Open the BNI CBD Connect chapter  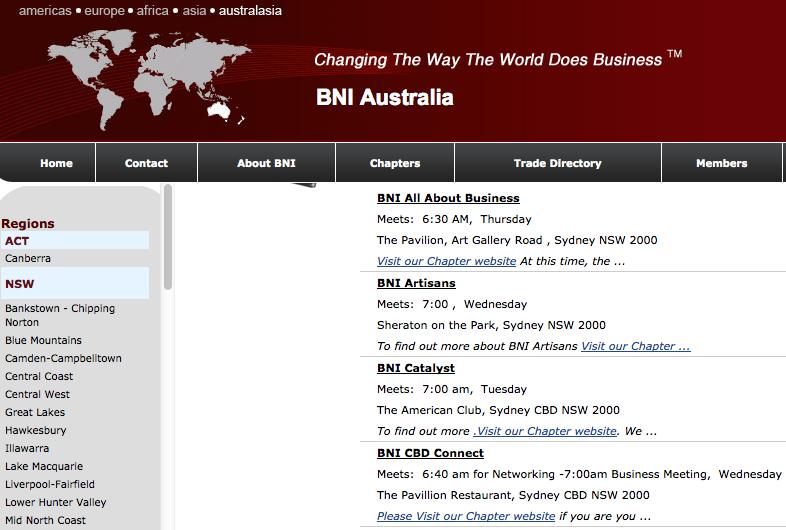(x=430, y=453)
